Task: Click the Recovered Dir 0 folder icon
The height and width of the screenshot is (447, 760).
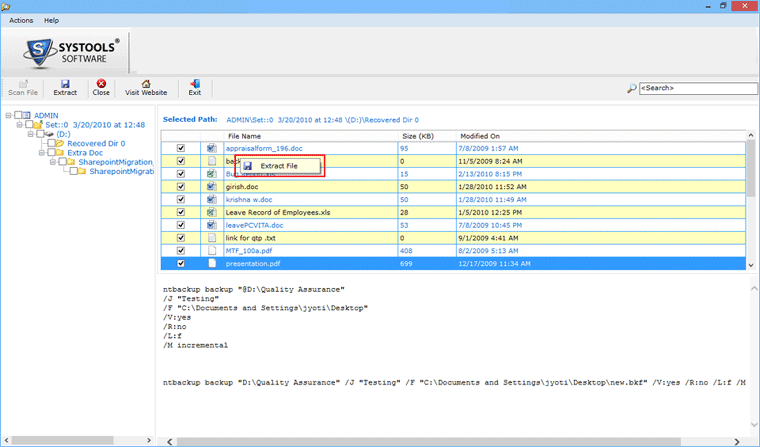Action: [x=60, y=144]
